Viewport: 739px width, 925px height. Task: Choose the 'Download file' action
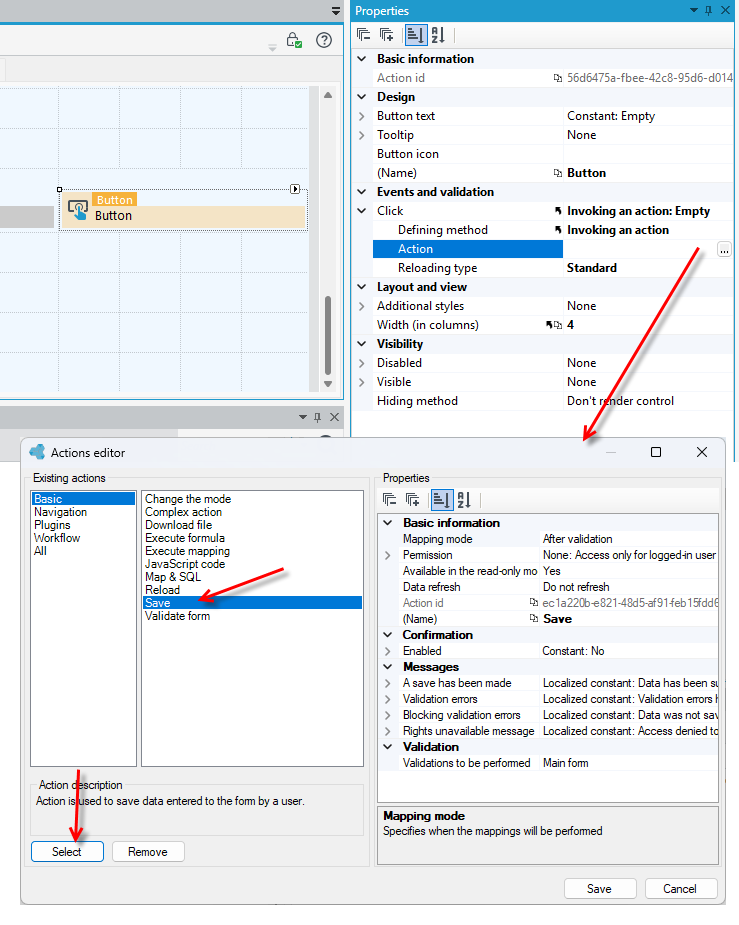pos(252,524)
